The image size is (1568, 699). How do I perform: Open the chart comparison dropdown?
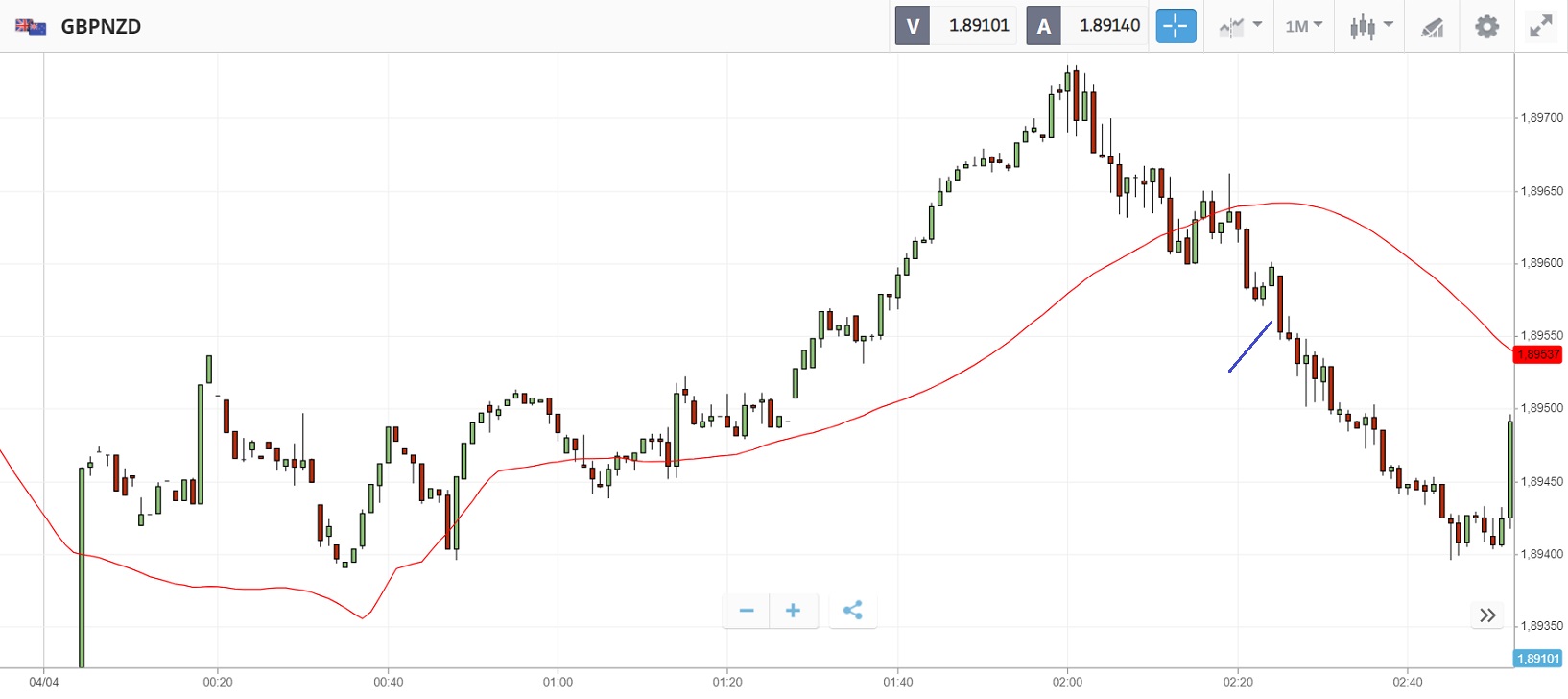click(1240, 26)
